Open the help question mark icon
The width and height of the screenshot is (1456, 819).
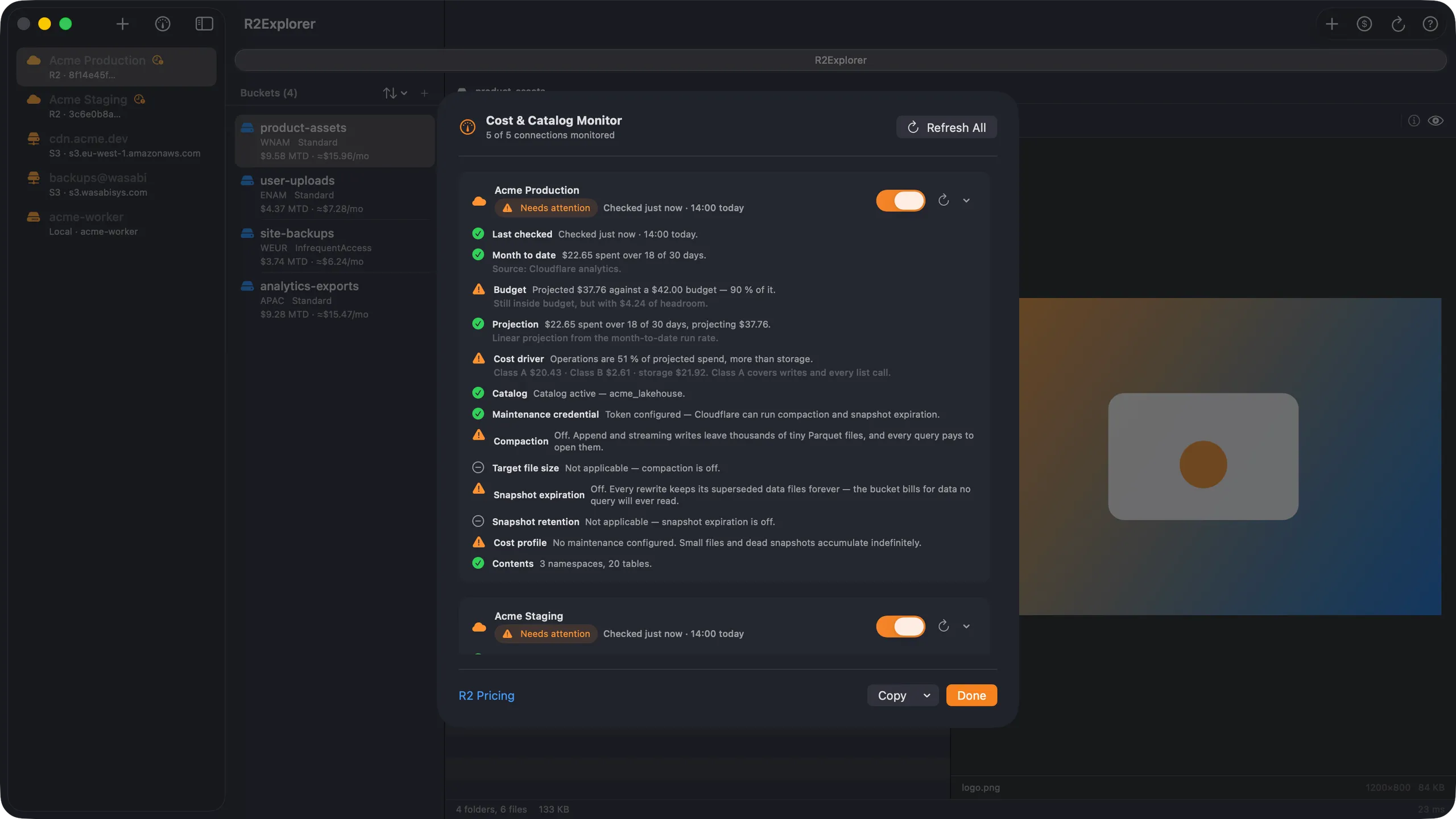click(x=1430, y=24)
